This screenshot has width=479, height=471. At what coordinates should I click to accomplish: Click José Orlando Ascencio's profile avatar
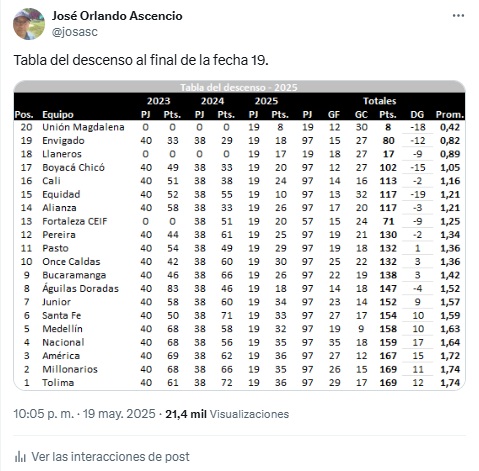29,24
